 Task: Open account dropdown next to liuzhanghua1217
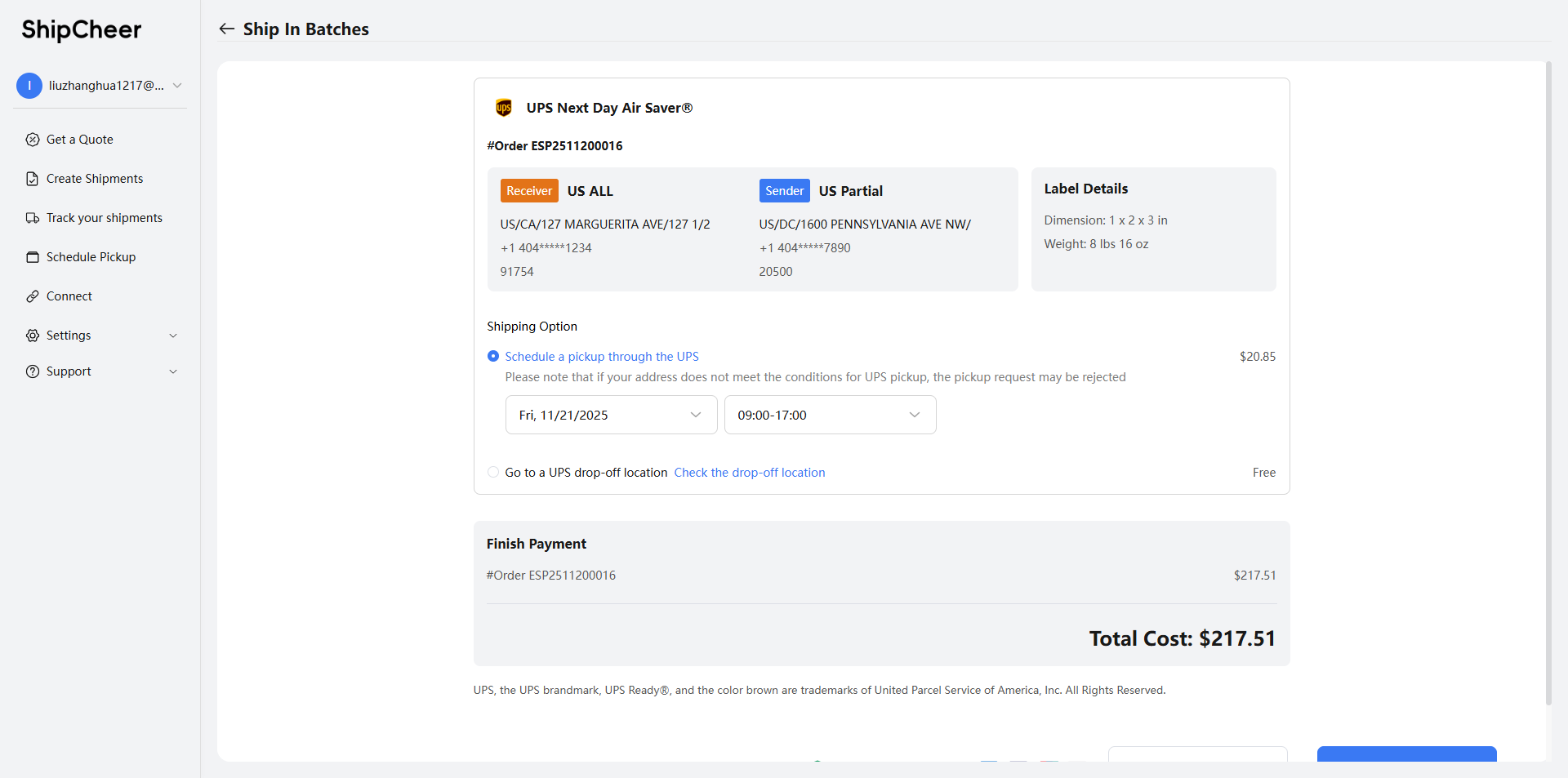[177, 86]
